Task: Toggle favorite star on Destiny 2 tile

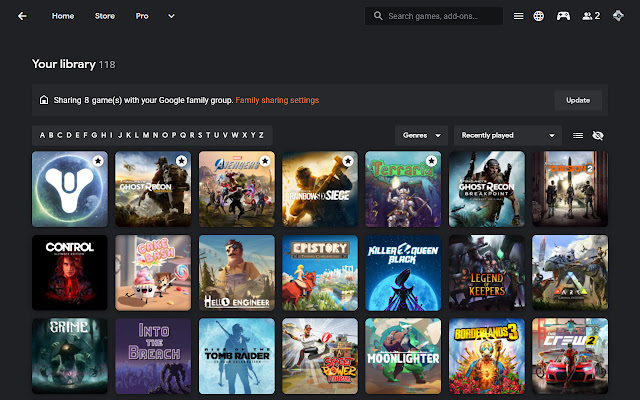Action: pyautogui.click(x=98, y=161)
